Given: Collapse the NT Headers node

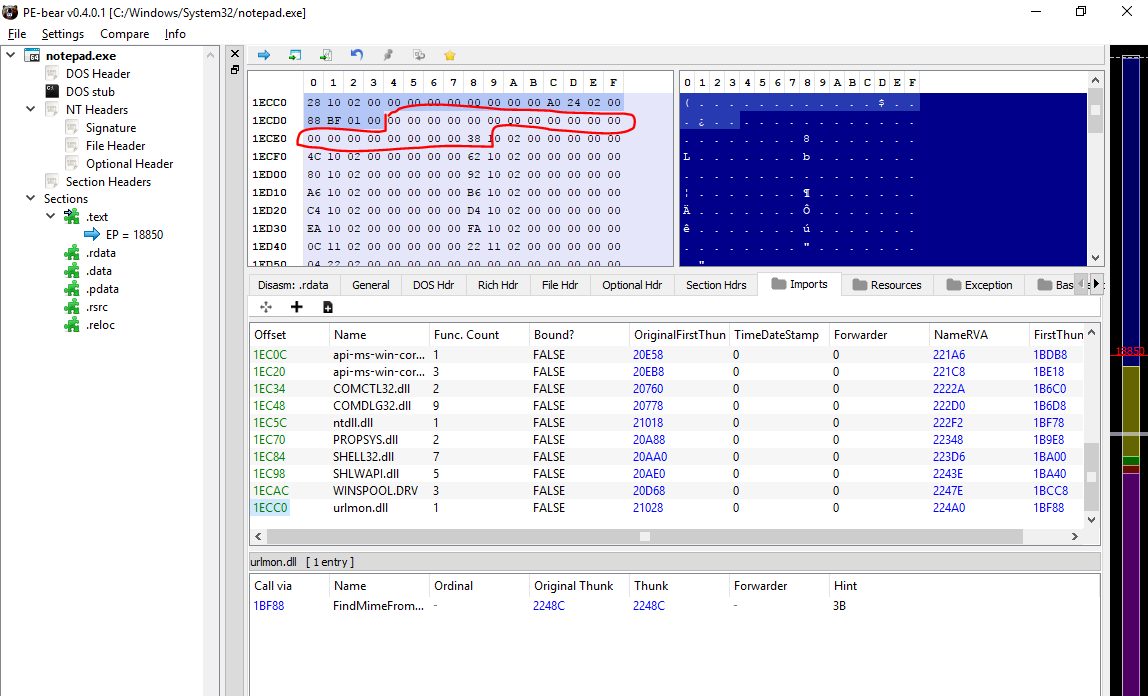Looking at the screenshot, I should coord(31,109).
